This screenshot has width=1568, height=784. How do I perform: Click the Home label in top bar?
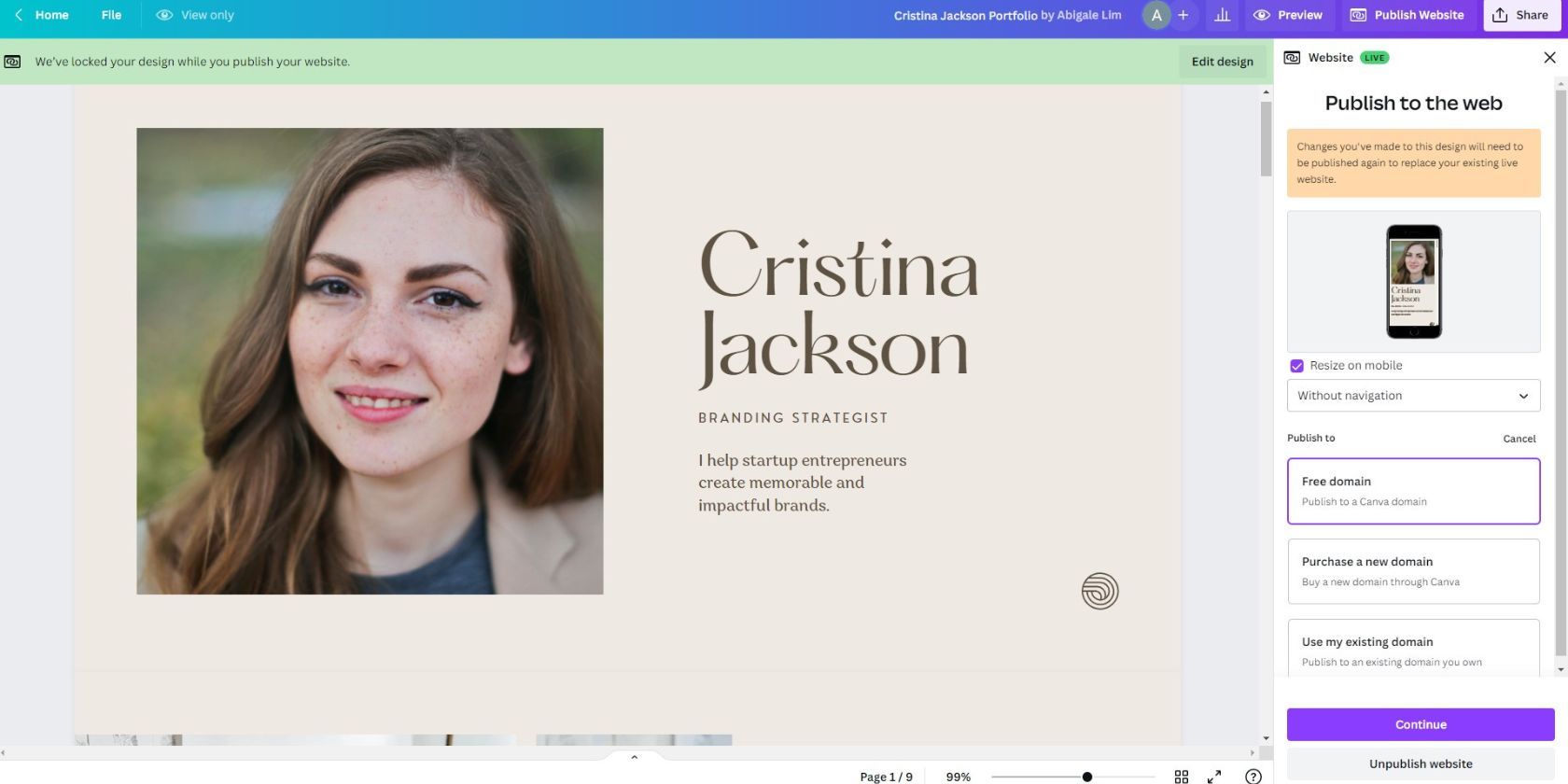click(x=52, y=15)
